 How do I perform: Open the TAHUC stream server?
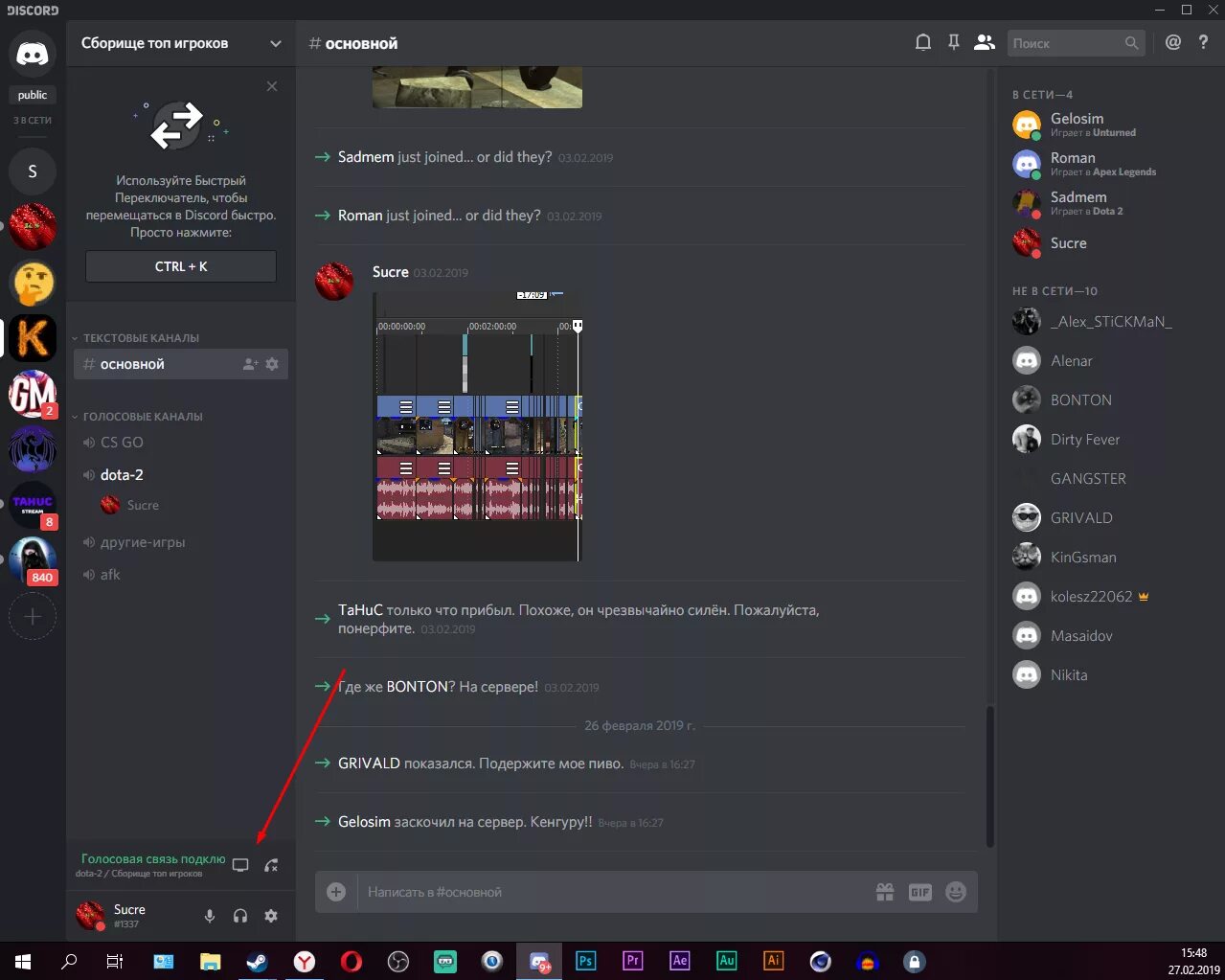(33, 505)
